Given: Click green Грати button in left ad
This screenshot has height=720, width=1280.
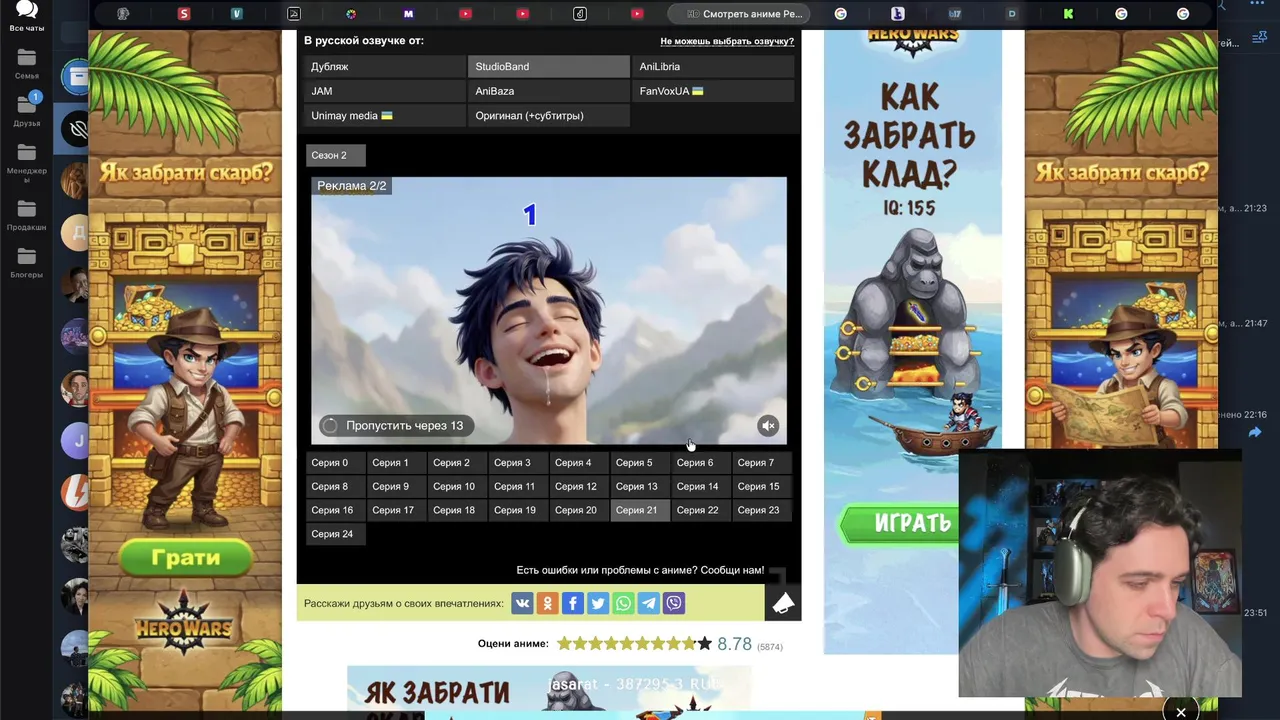Looking at the screenshot, I should pos(186,558).
